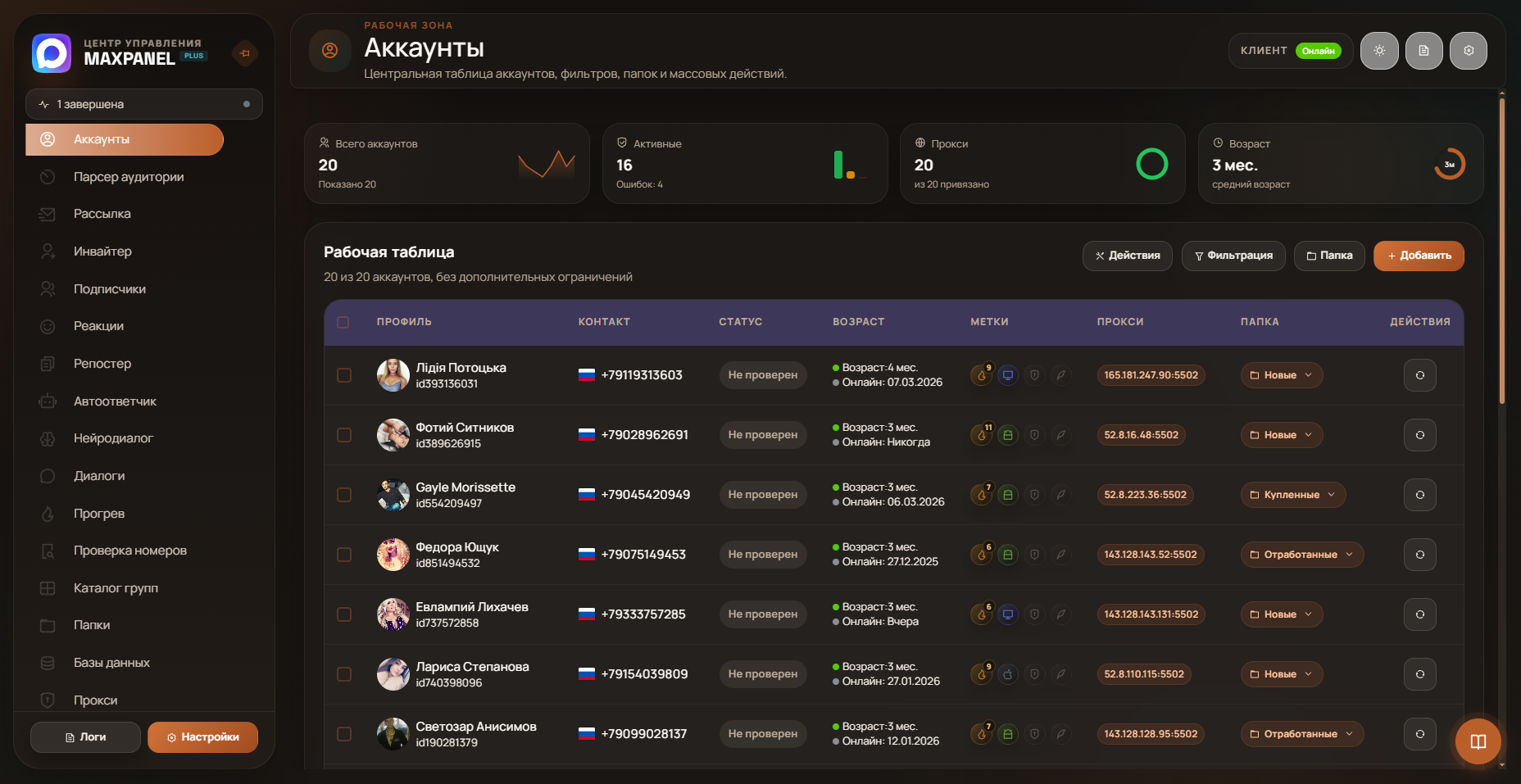The height and width of the screenshot is (784, 1521).
Task: Open the Отработанные dropdown for Федора Ющук
Action: (1302, 555)
